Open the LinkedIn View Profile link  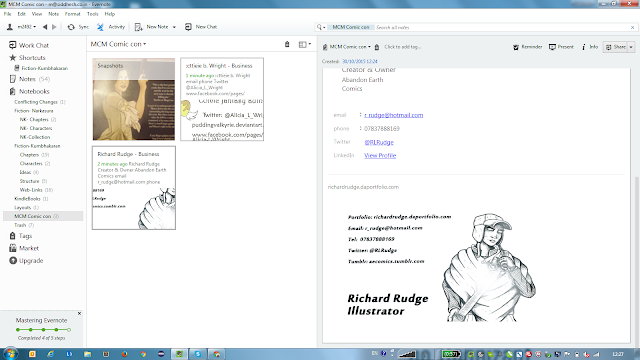[380, 156]
